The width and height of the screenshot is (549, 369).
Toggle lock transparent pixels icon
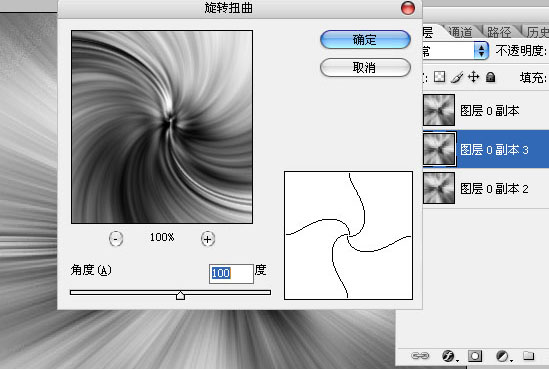point(439,77)
